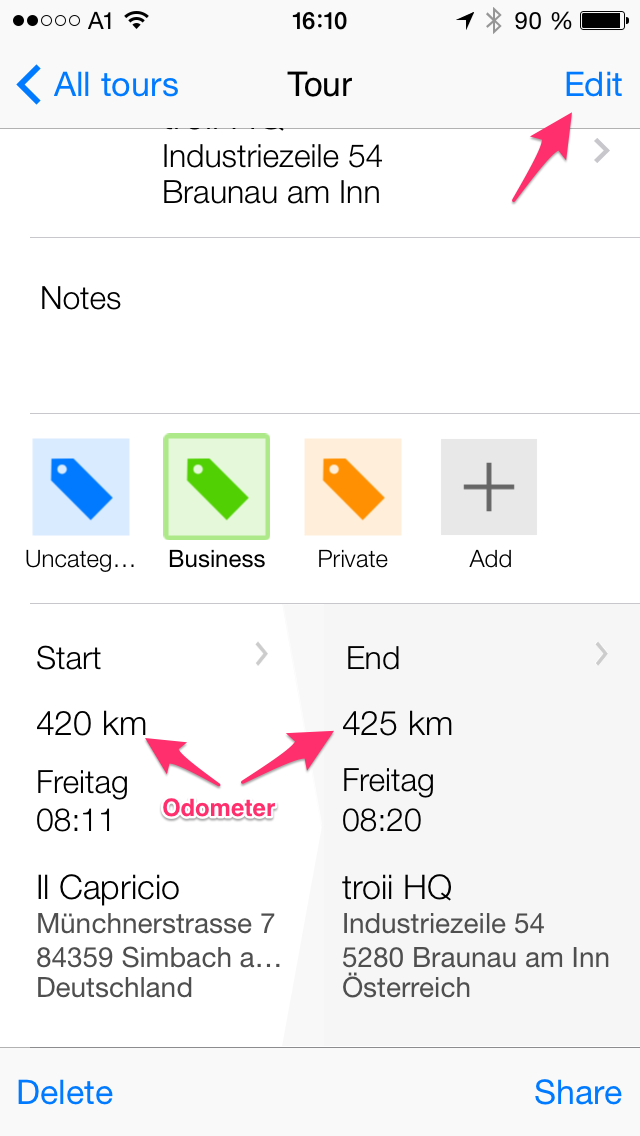Viewport: 640px width, 1136px height.
Task: Choose the orange Private tag icon
Action: pyautogui.click(x=353, y=487)
